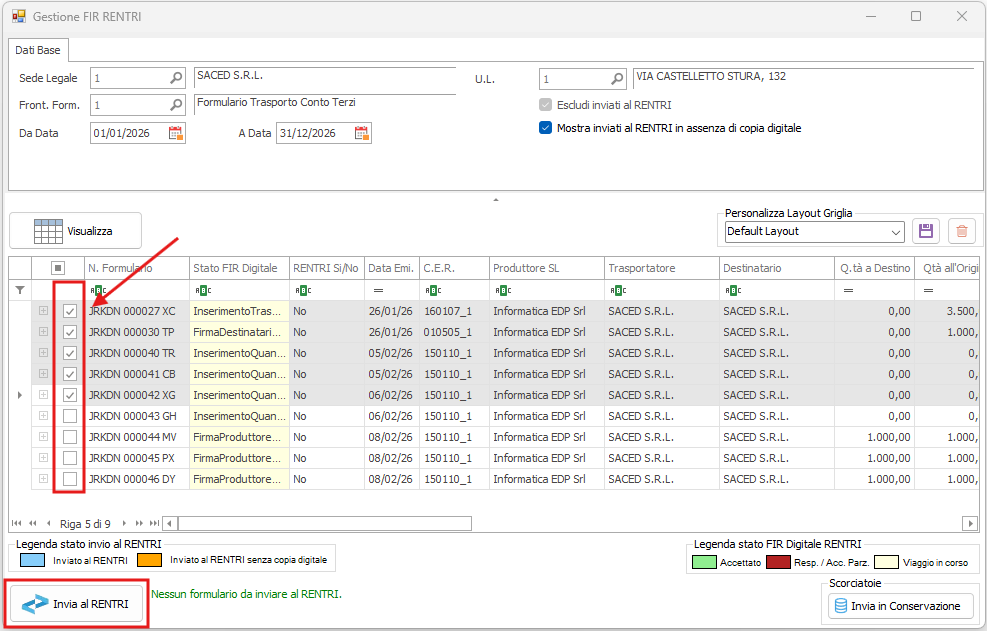
Task: Uncheck the row JRKDN 000027 XC checkbox
Action: coord(70,311)
